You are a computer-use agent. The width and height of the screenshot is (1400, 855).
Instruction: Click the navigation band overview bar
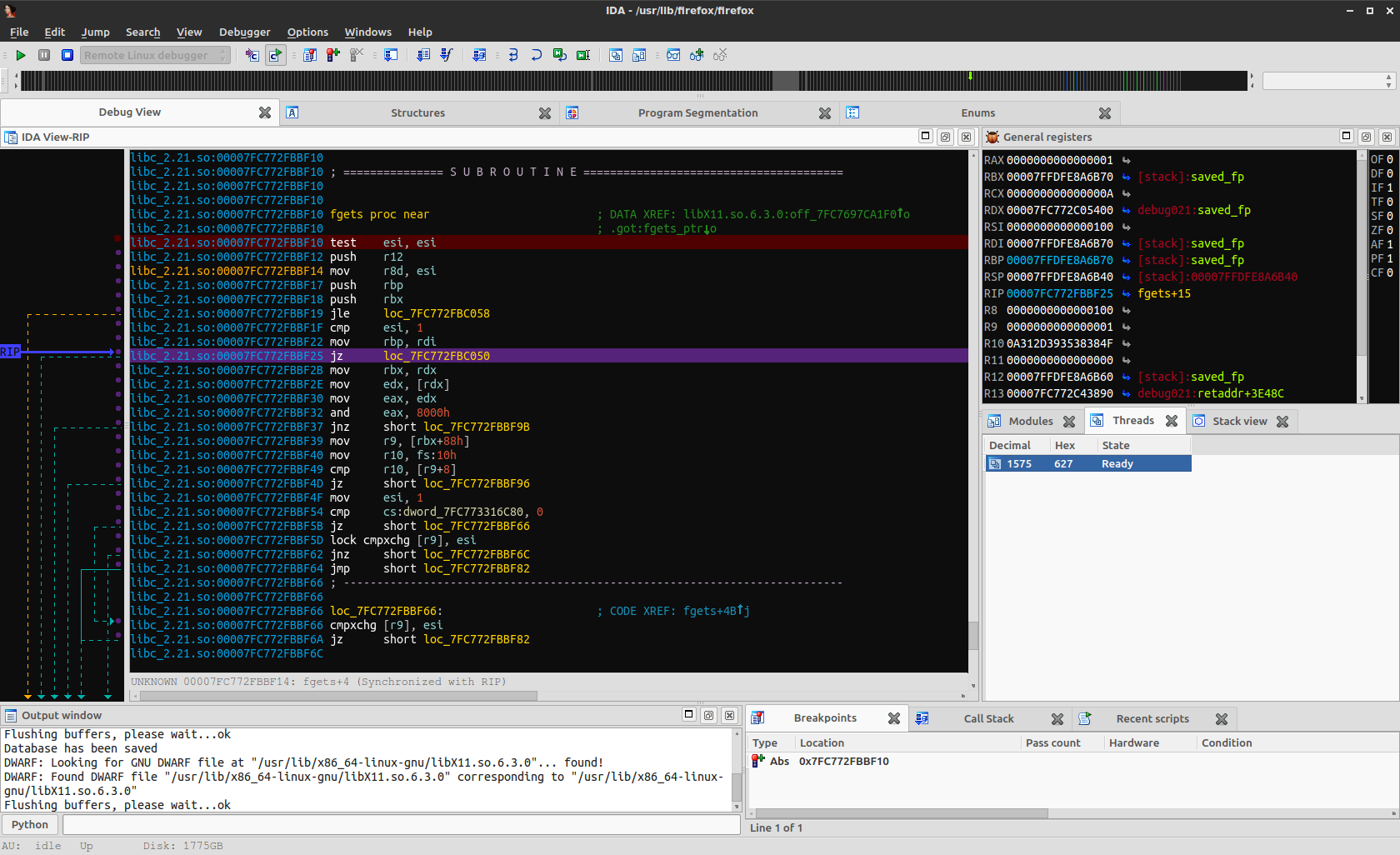point(635,81)
